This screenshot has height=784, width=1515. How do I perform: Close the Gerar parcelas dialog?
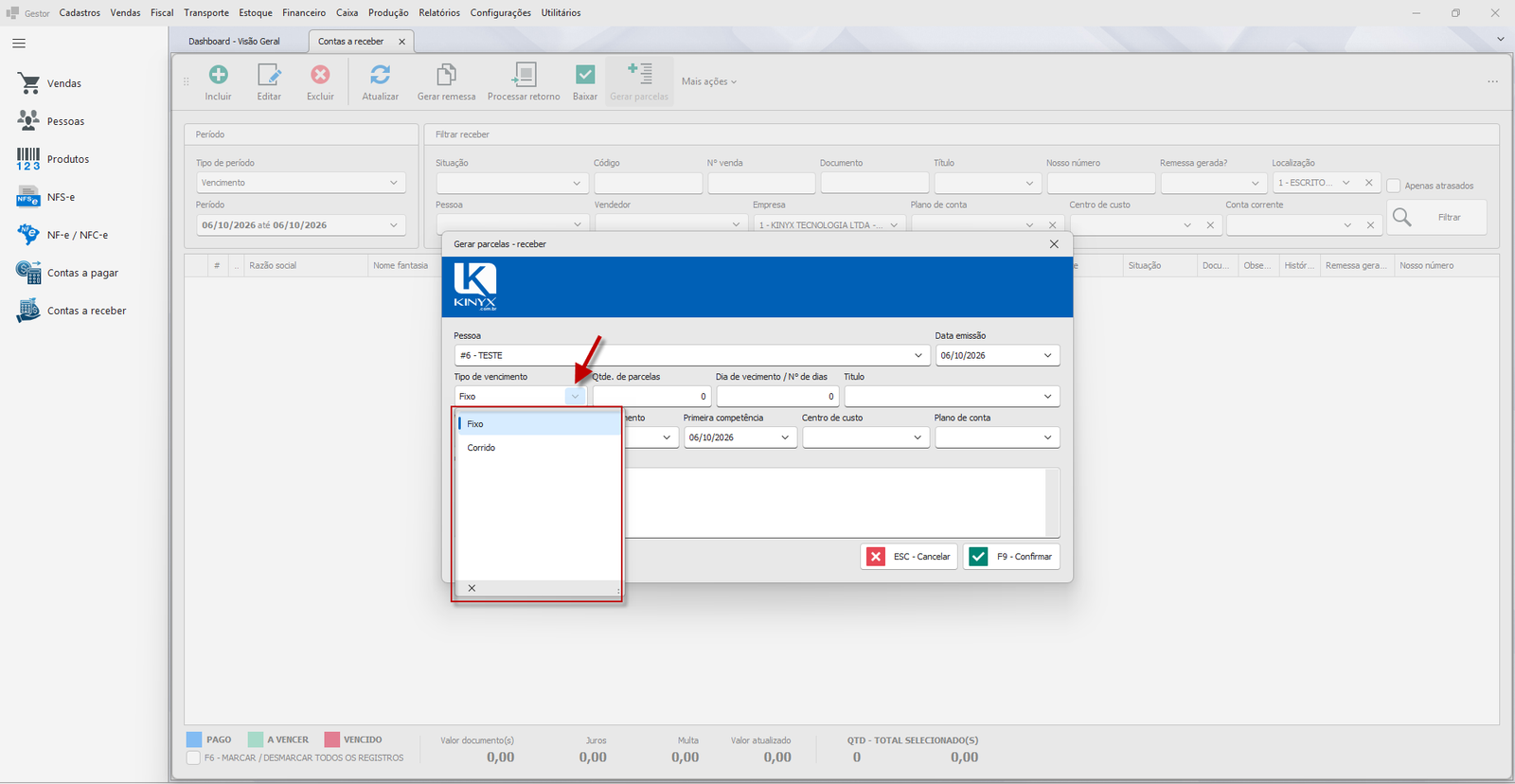click(x=1054, y=244)
